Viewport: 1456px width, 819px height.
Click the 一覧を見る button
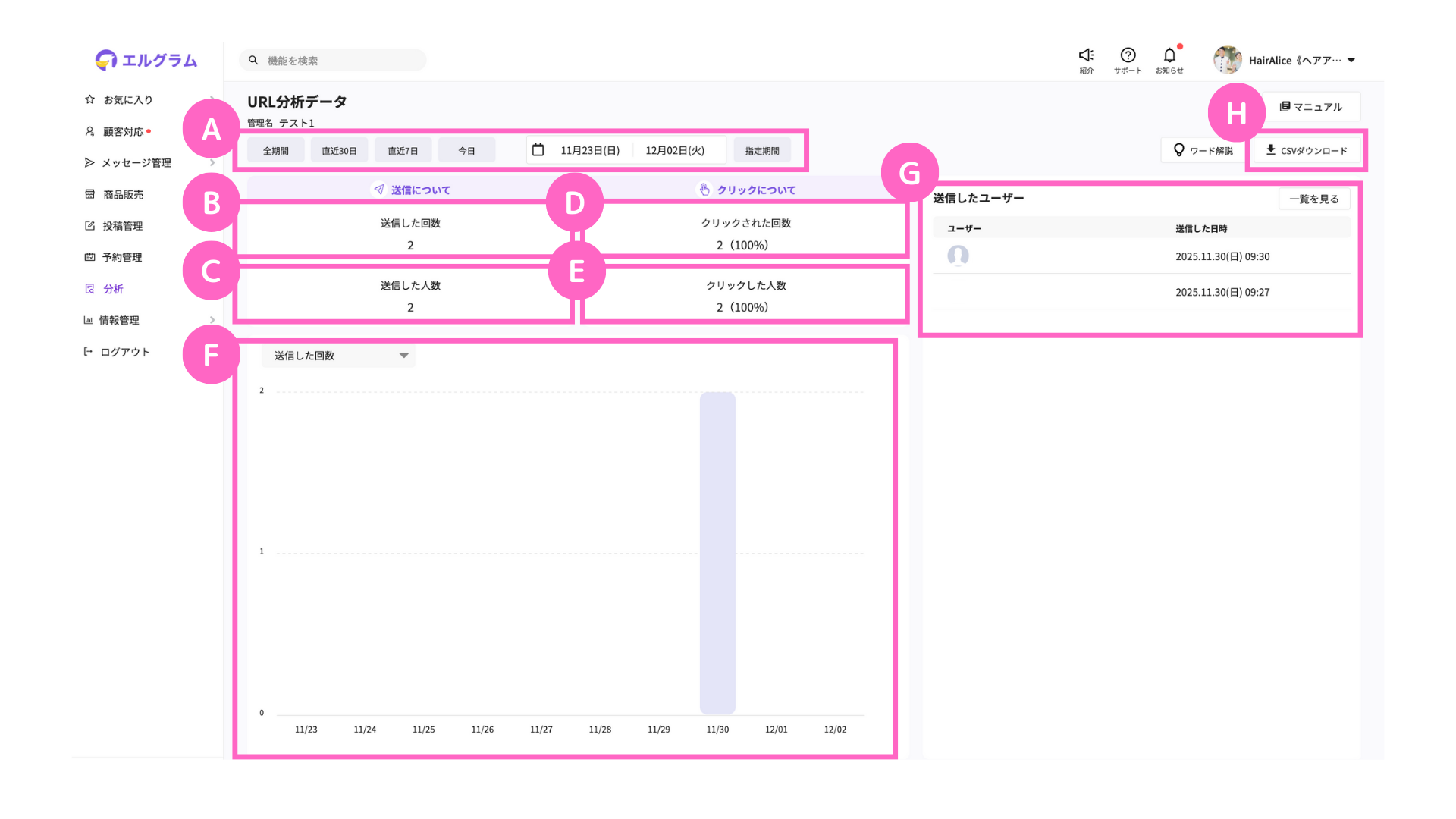tap(1313, 199)
